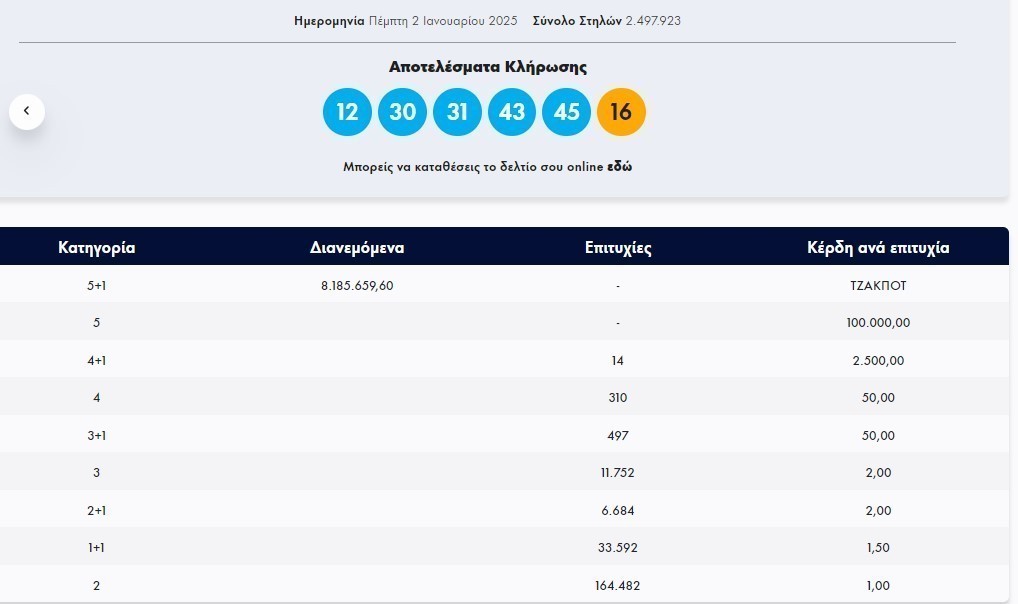Click the 11.752 winners count
This screenshot has width=1018, height=604.
pyautogui.click(x=618, y=473)
